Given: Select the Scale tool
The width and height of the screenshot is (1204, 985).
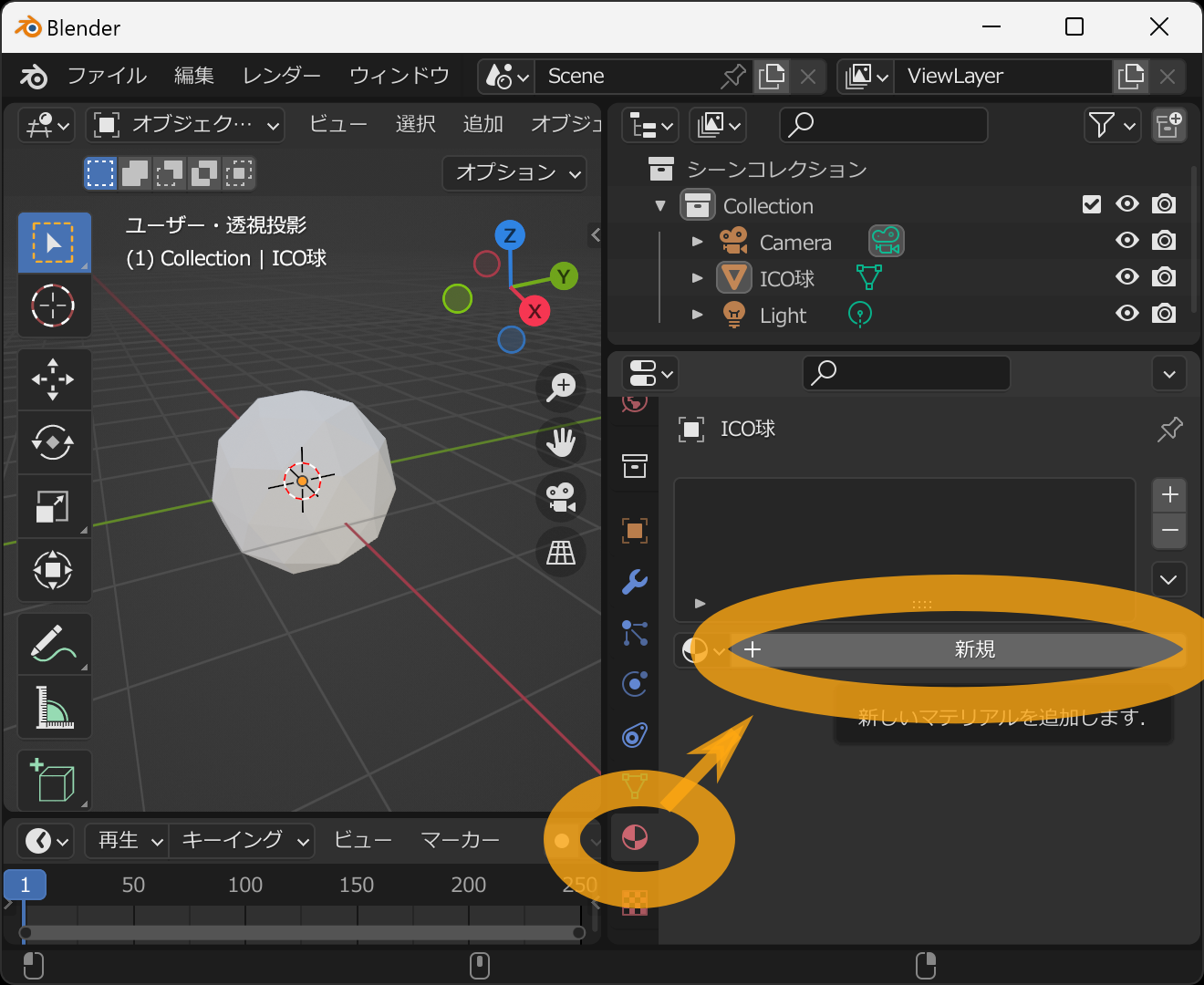Looking at the screenshot, I should pos(54,506).
